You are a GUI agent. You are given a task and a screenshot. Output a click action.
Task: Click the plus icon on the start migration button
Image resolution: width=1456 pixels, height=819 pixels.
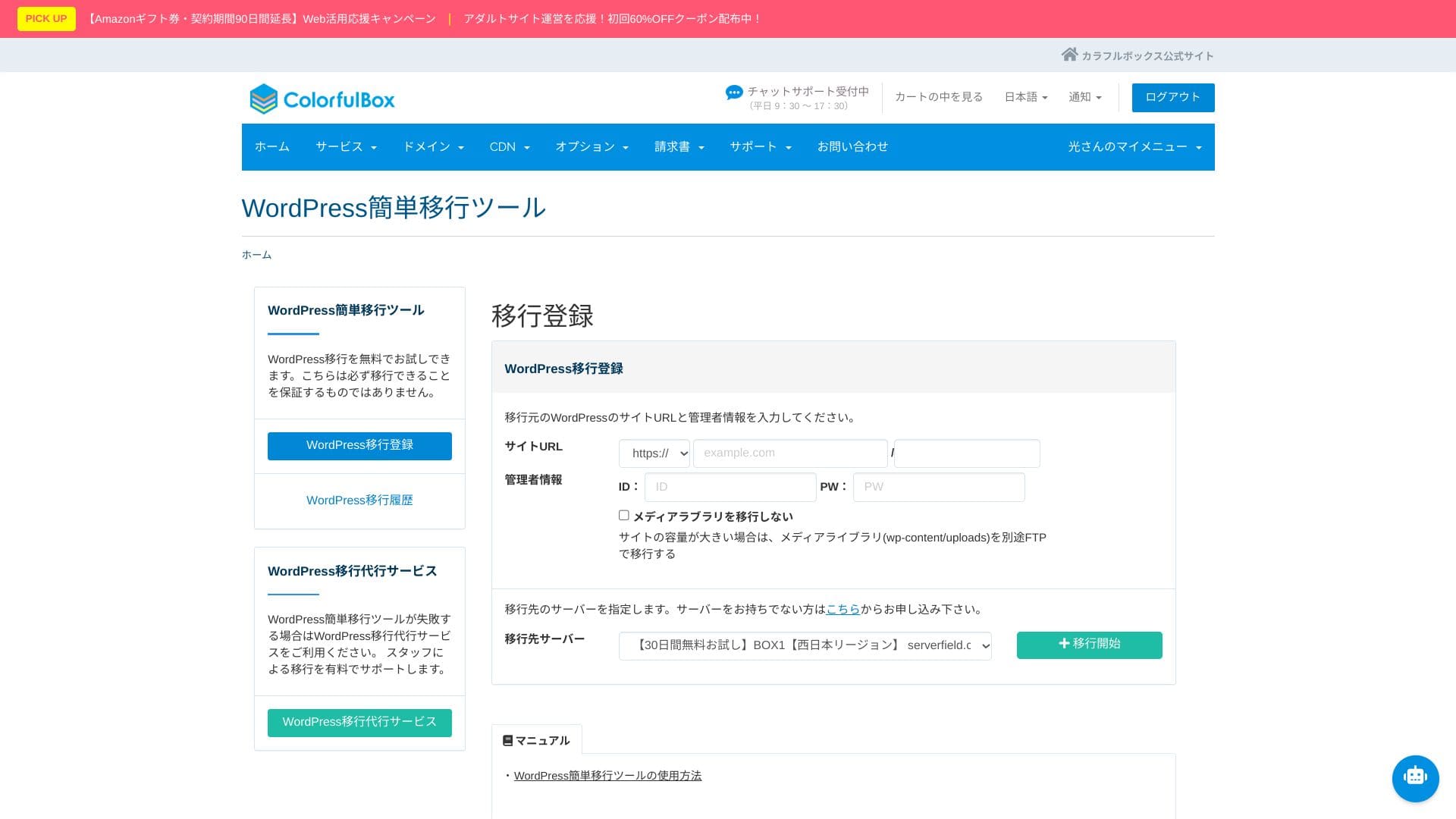1063,643
